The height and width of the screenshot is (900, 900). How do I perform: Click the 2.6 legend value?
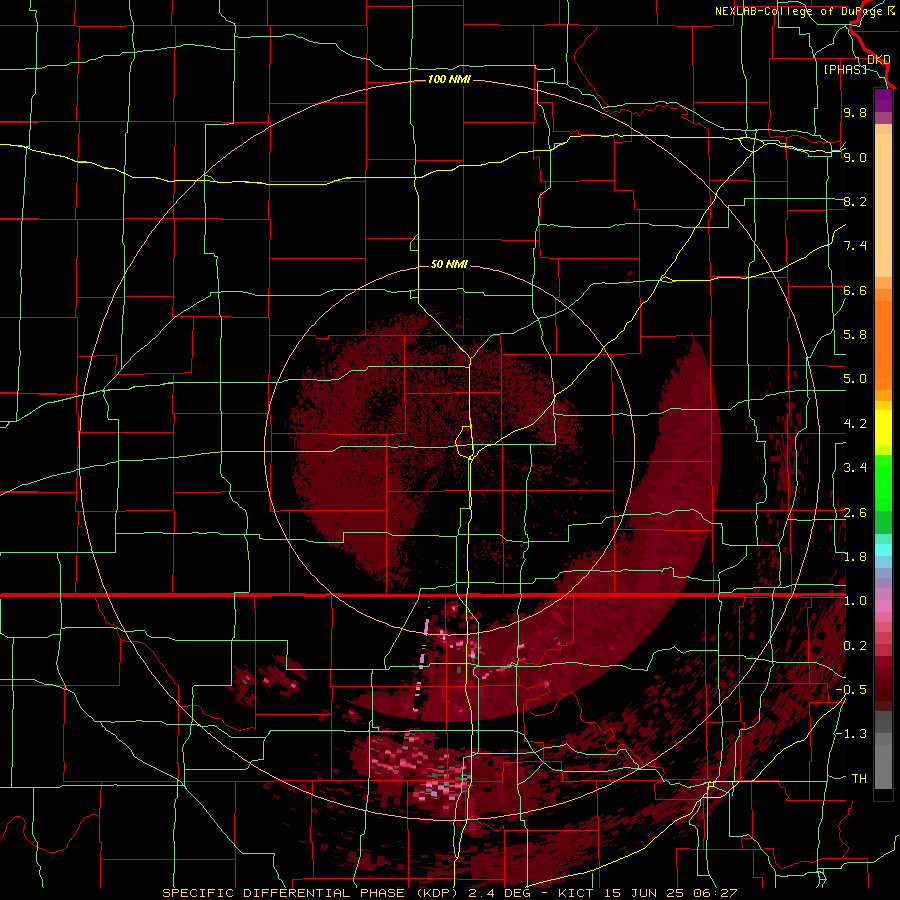point(855,513)
